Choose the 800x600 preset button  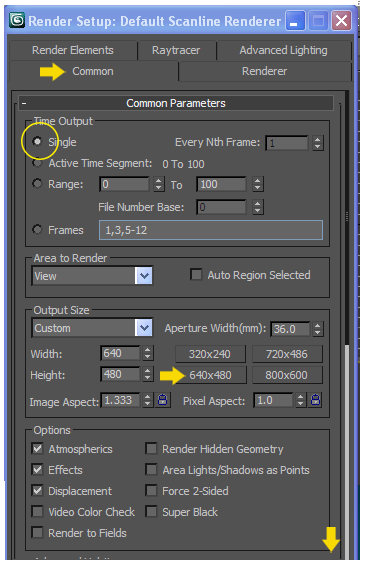(287, 375)
